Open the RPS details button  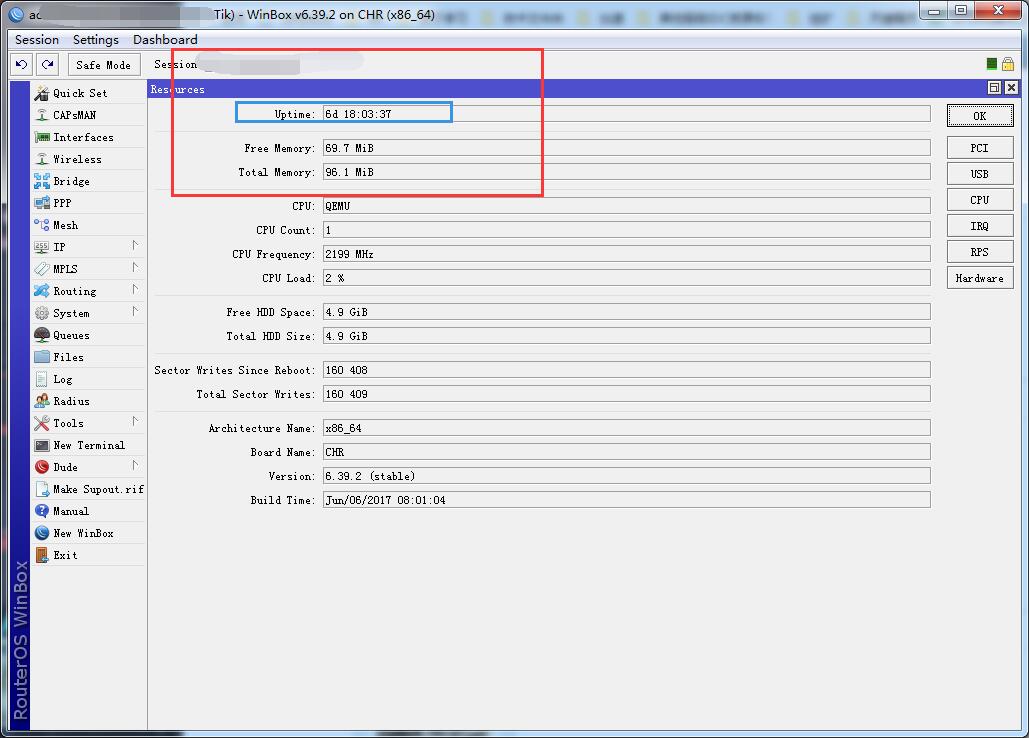(x=980, y=252)
